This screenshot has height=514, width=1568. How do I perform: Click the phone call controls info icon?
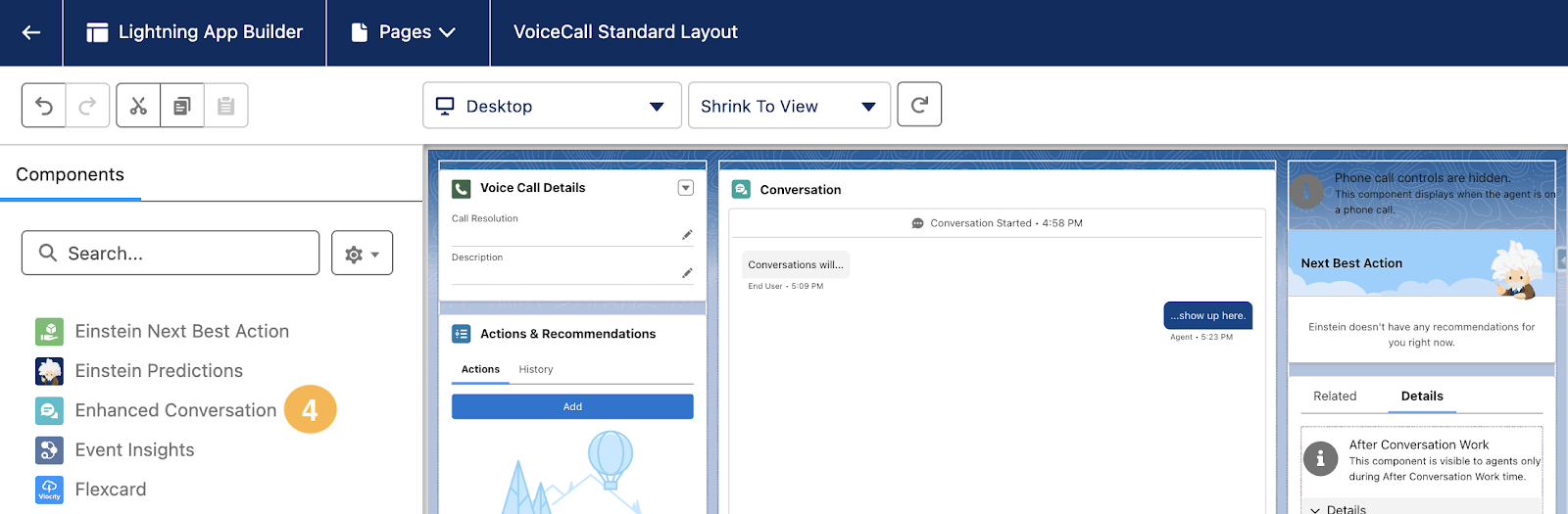tap(1307, 192)
